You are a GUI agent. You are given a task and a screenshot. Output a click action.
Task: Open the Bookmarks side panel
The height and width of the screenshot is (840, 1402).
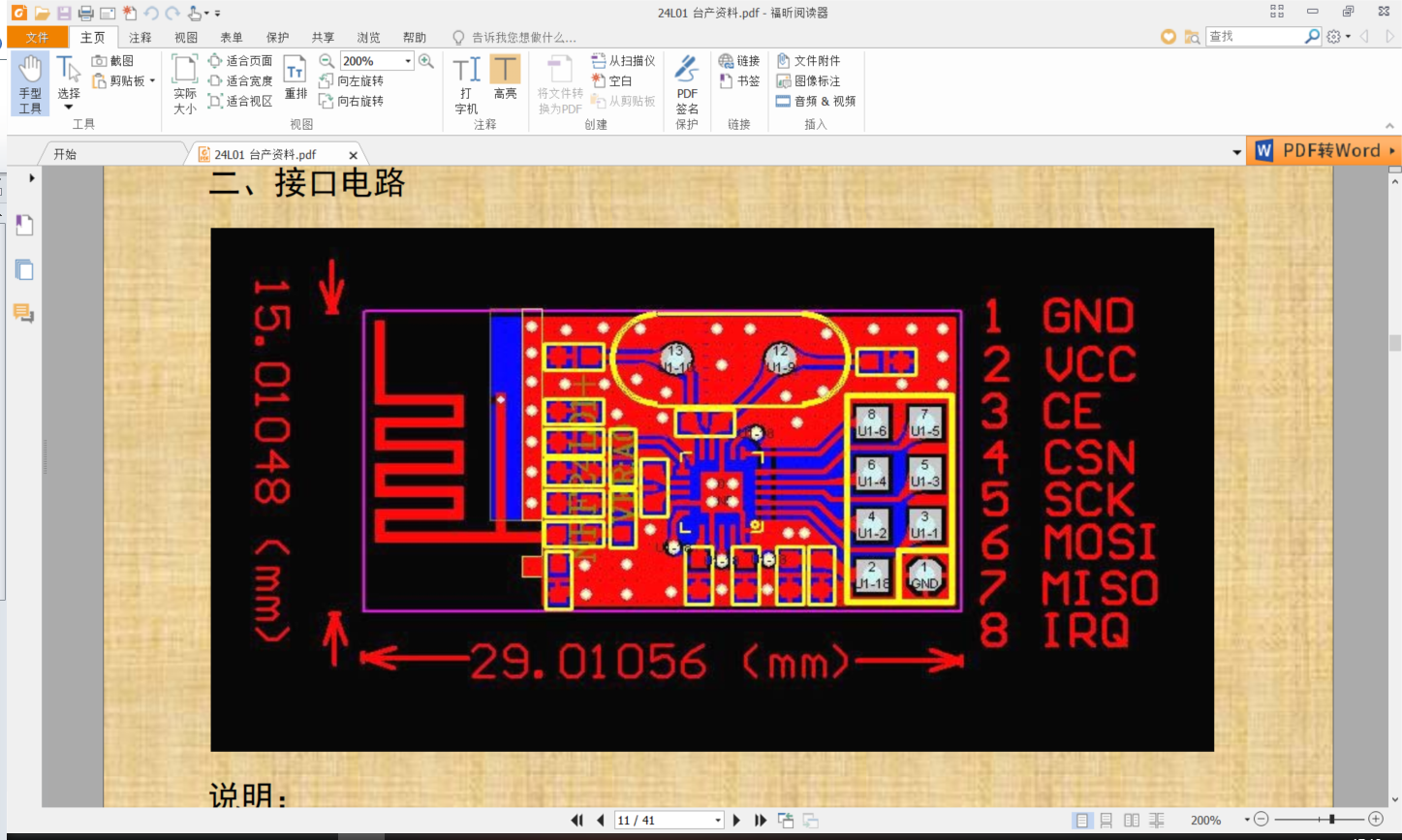(24, 226)
